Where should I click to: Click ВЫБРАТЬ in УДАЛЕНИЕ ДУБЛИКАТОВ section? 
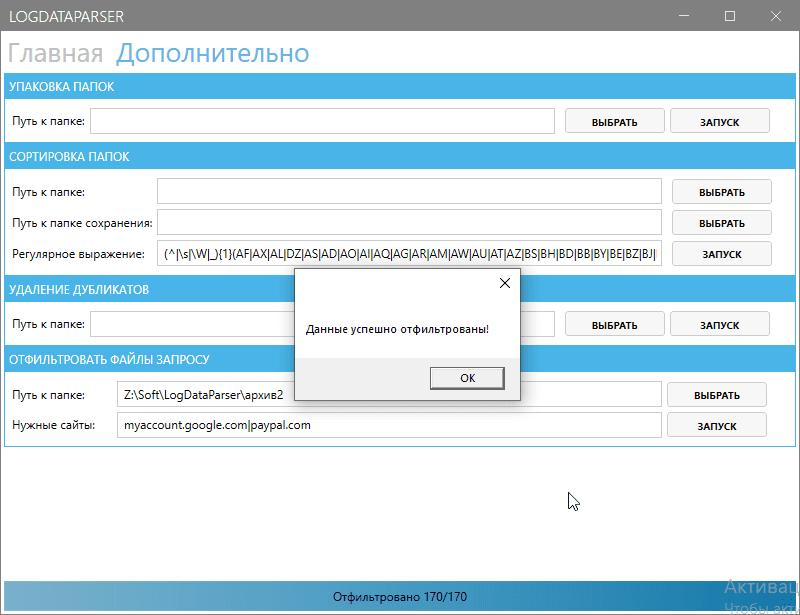click(614, 323)
